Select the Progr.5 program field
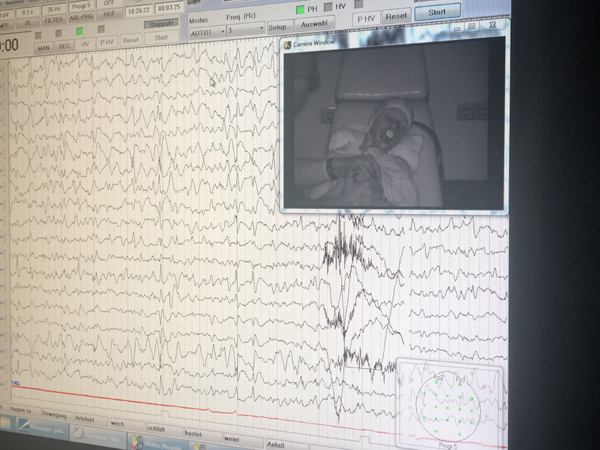This screenshot has width=600, height=450. click(x=81, y=6)
